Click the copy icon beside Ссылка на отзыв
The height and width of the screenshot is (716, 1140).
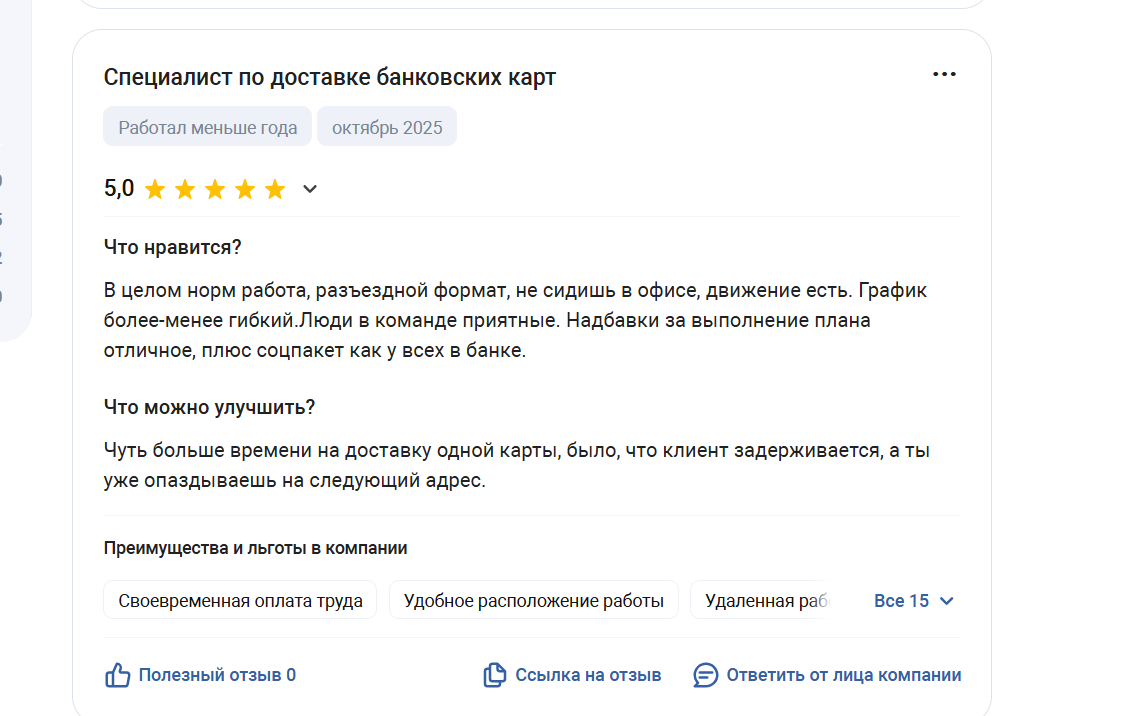coord(494,675)
